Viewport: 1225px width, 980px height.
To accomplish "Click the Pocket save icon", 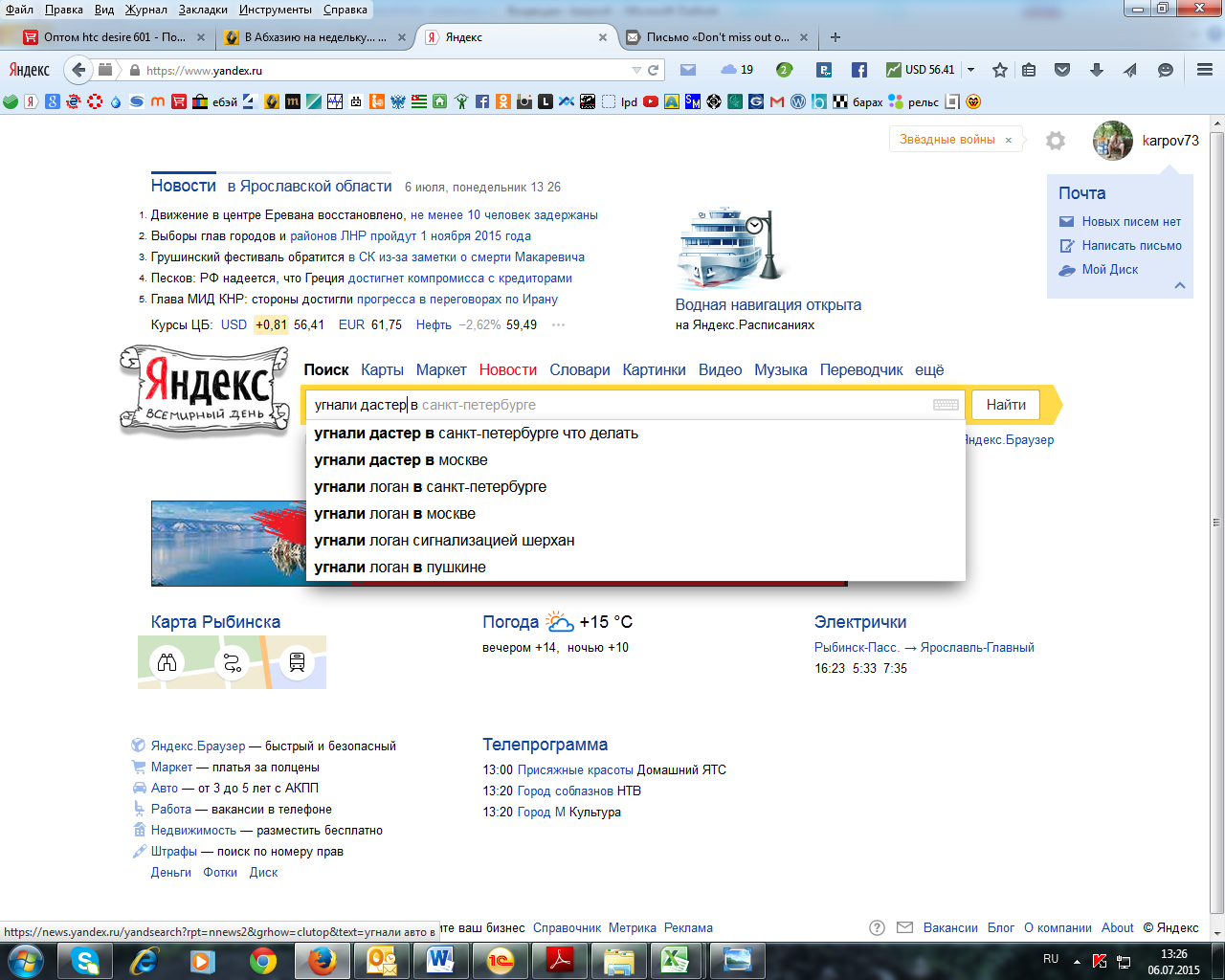I will click(1062, 70).
